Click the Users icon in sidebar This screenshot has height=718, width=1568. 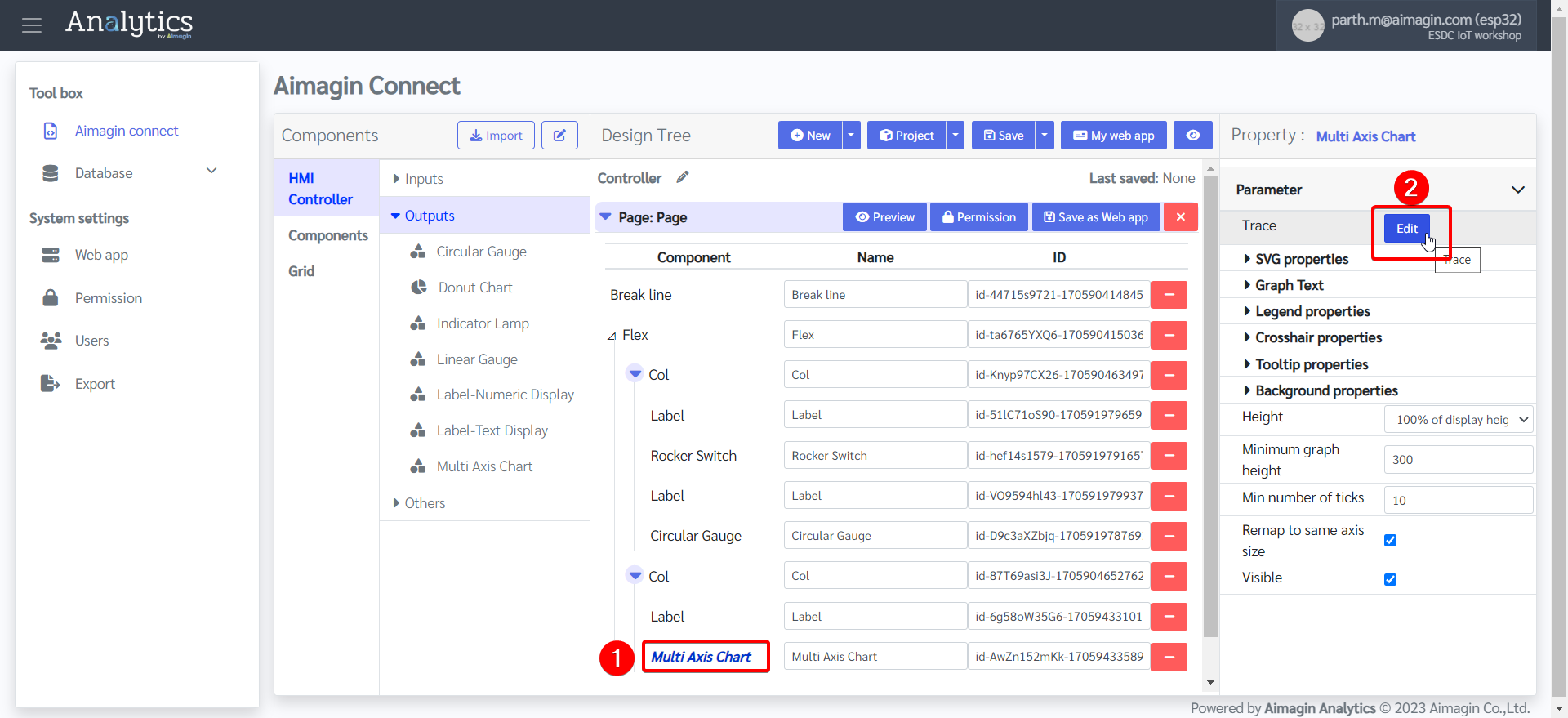click(x=51, y=341)
